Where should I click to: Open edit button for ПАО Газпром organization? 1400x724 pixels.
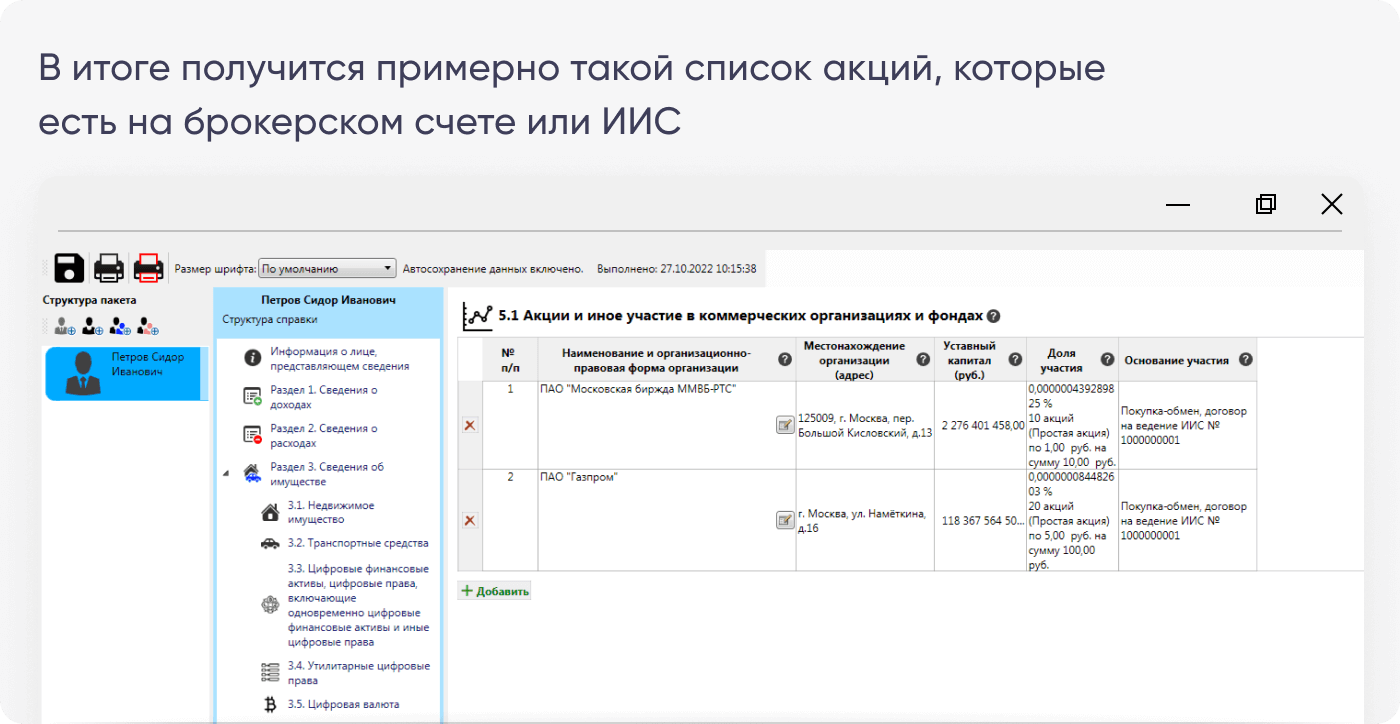pos(785,520)
